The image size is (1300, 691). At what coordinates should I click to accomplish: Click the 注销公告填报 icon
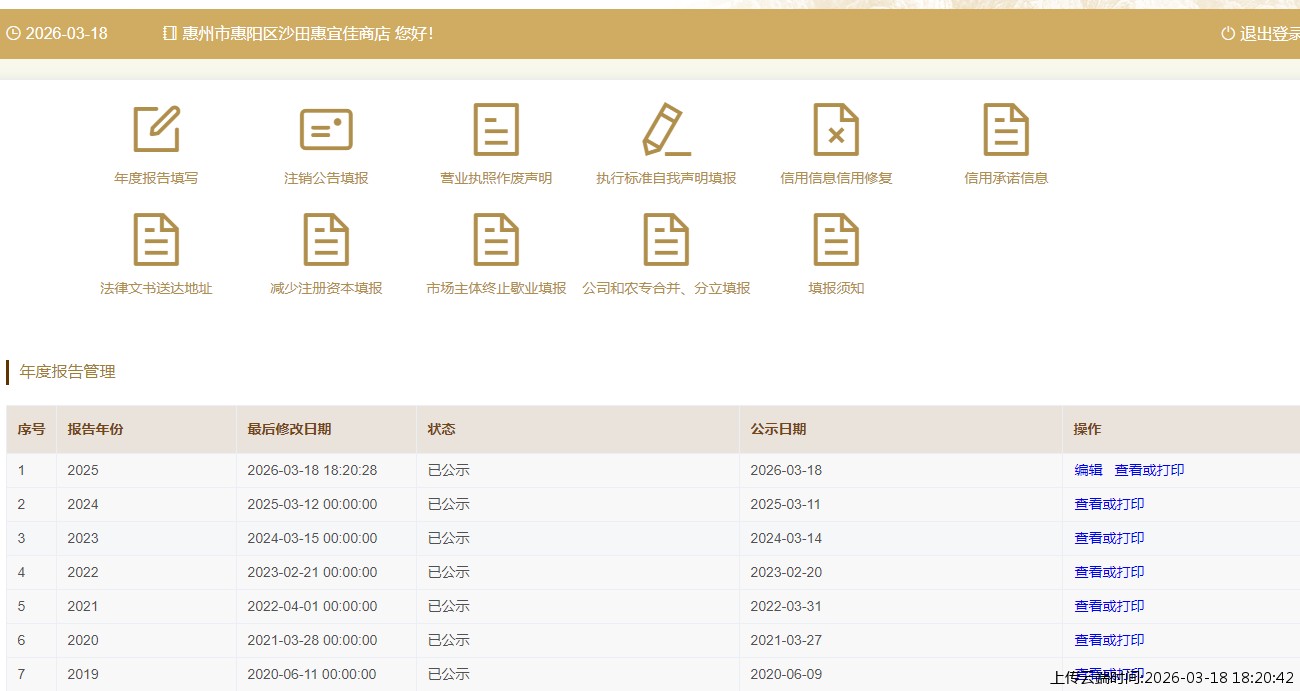pos(326,130)
